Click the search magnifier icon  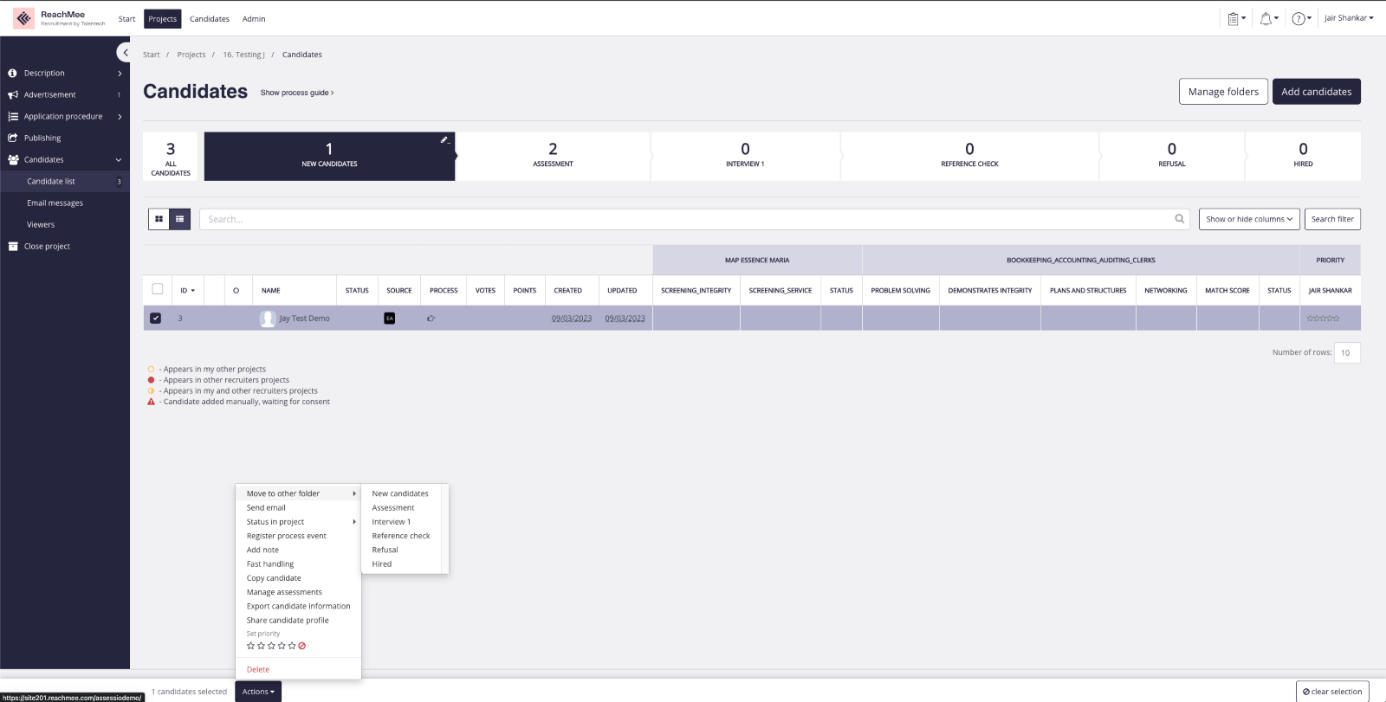tap(1180, 219)
